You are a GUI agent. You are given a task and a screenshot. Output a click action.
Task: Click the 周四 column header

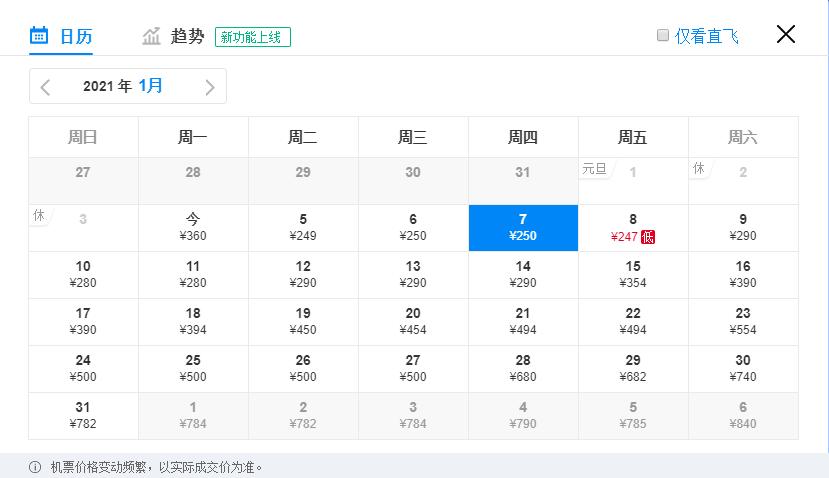pos(523,137)
